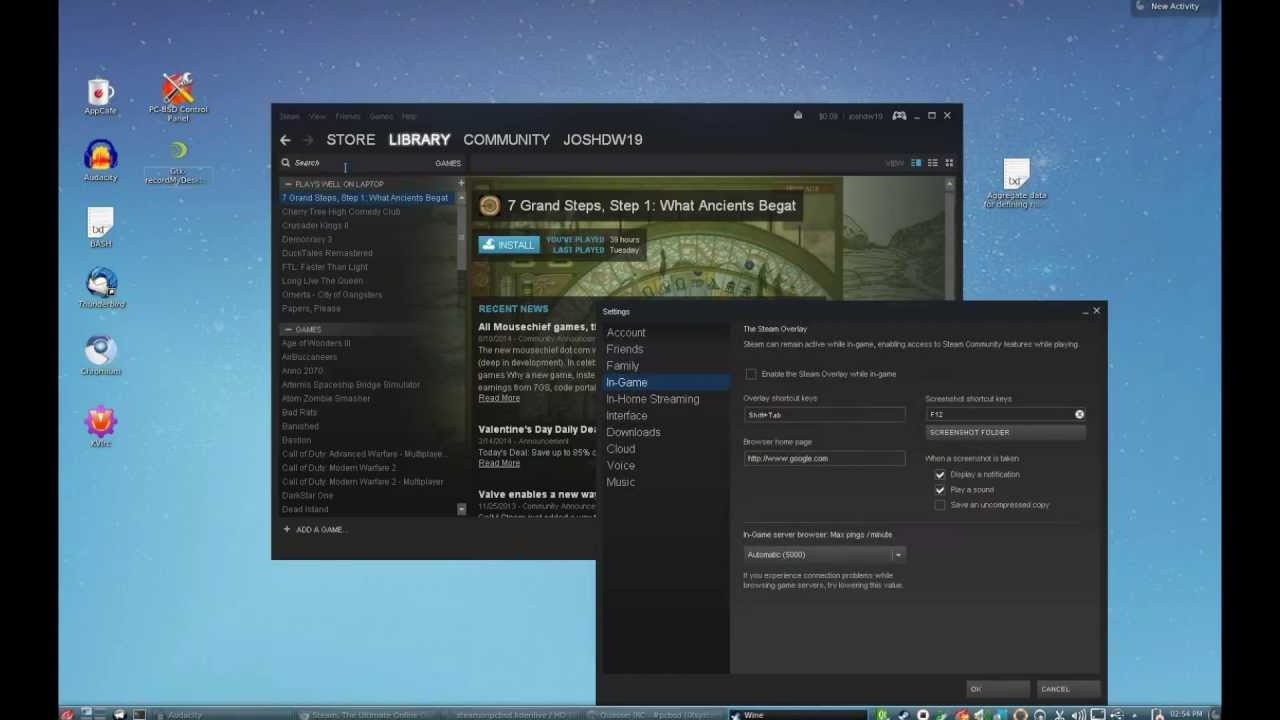Screen dimensions: 1280x720
Task: Click ADD A GAME... link
Action: click(322, 529)
